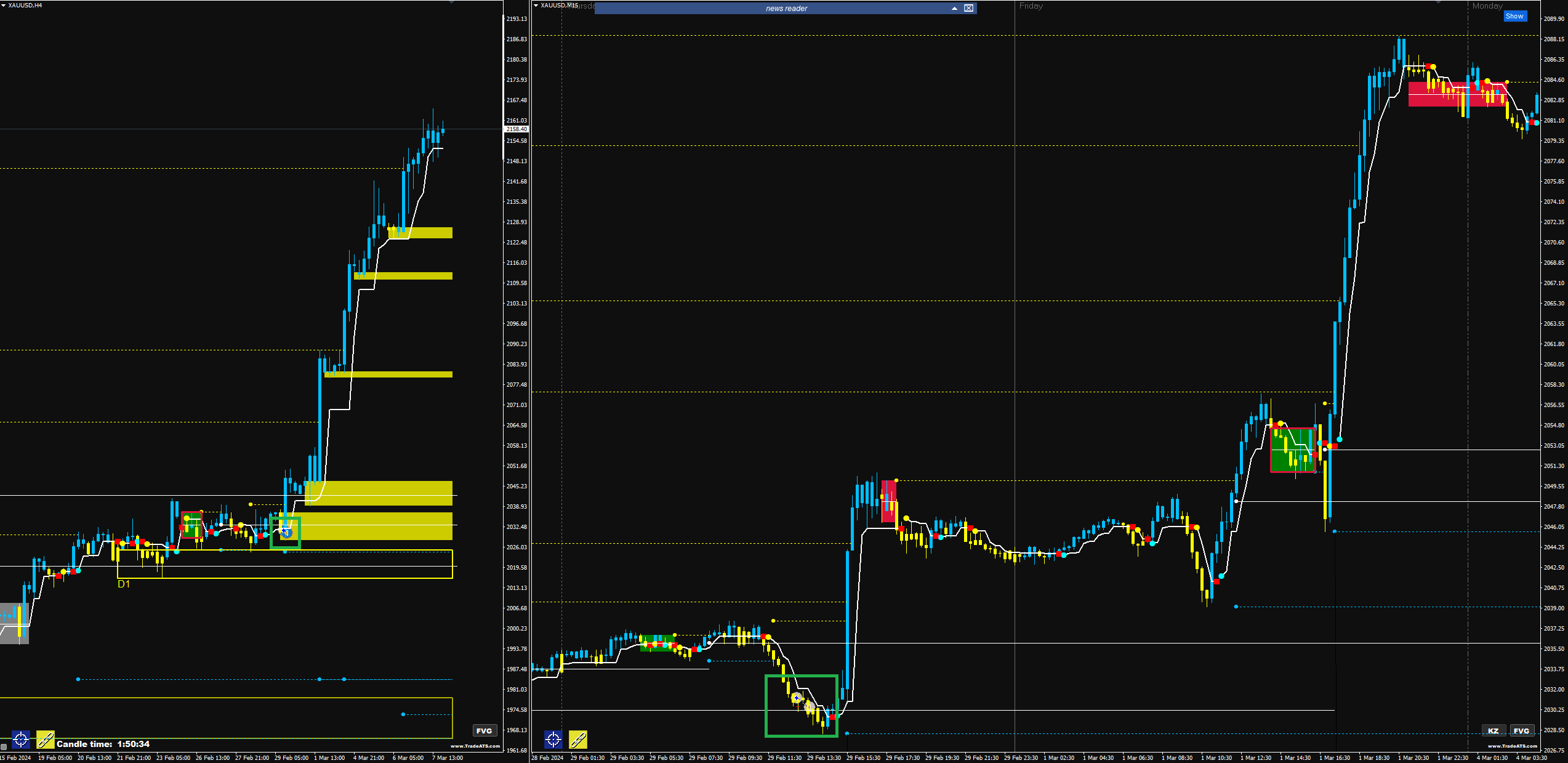Click yellow chain link icon on H4 chart
The height and width of the screenshot is (763, 1568).
point(46,739)
